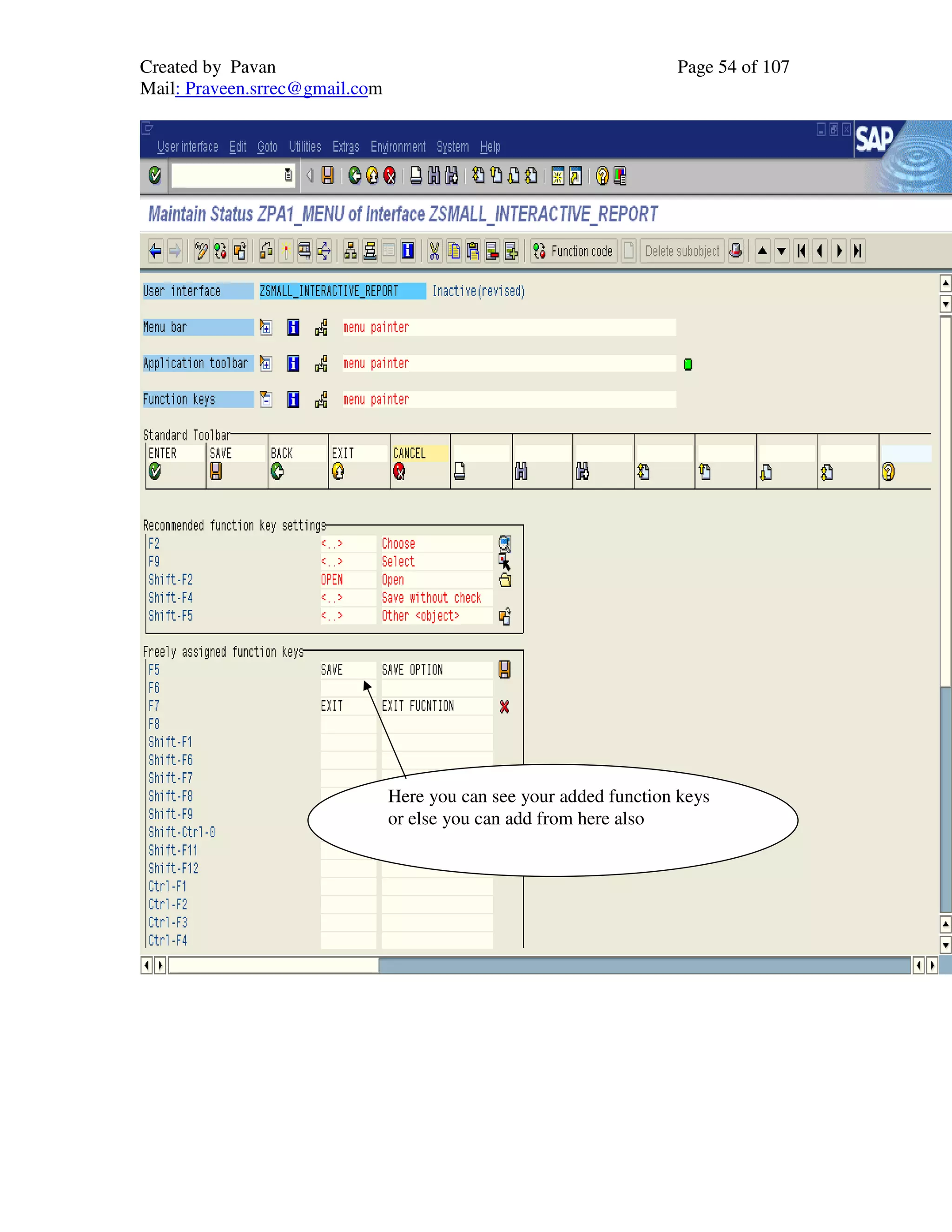Click the Paste clipboard icon
952x1232 pixels.
(x=473, y=251)
